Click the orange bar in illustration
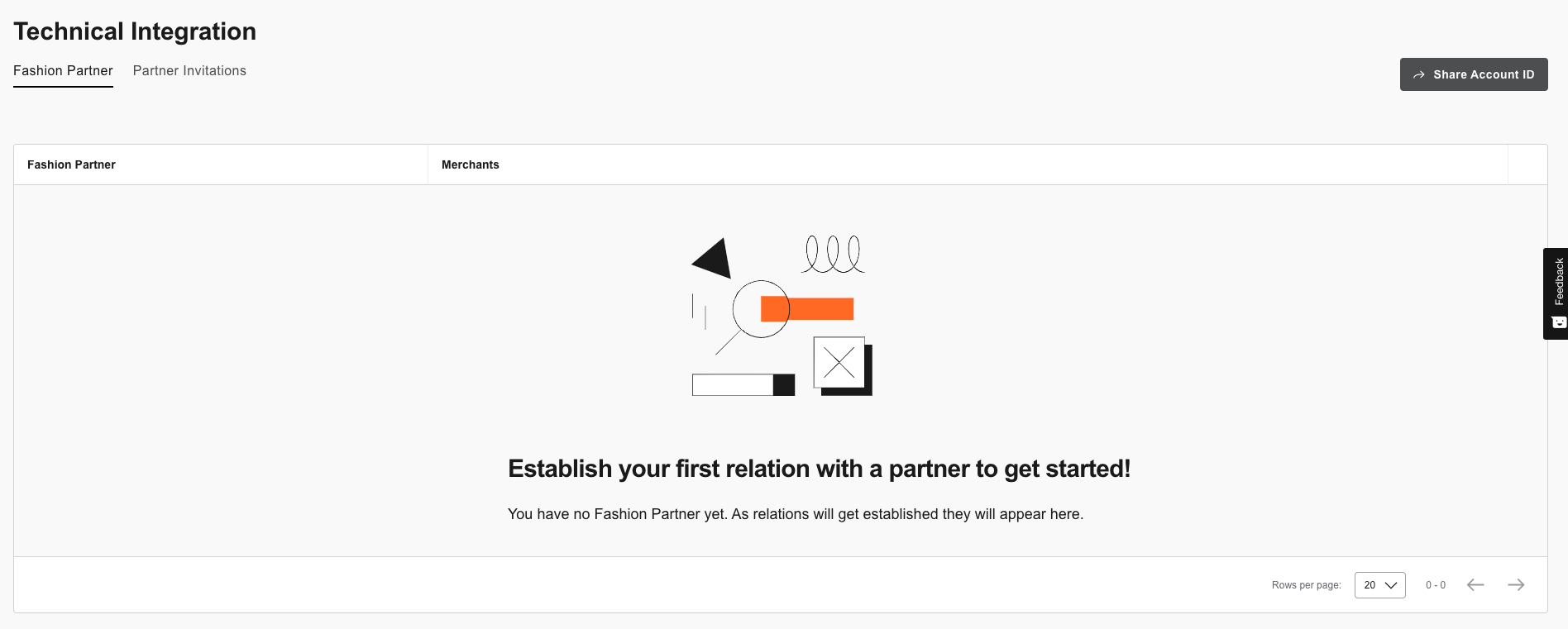 point(807,308)
